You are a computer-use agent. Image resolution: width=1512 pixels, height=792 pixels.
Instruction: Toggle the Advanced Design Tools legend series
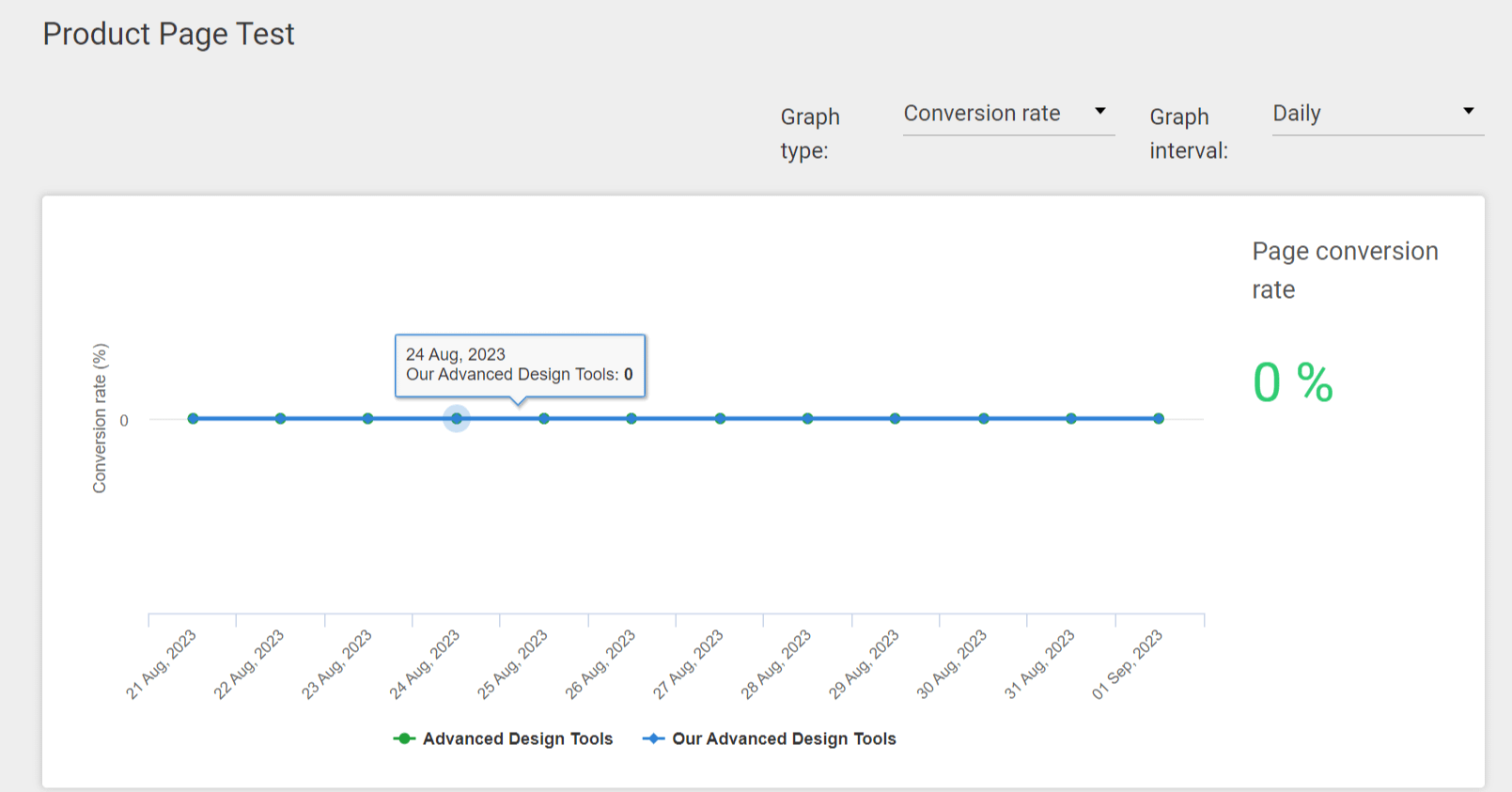(x=503, y=738)
